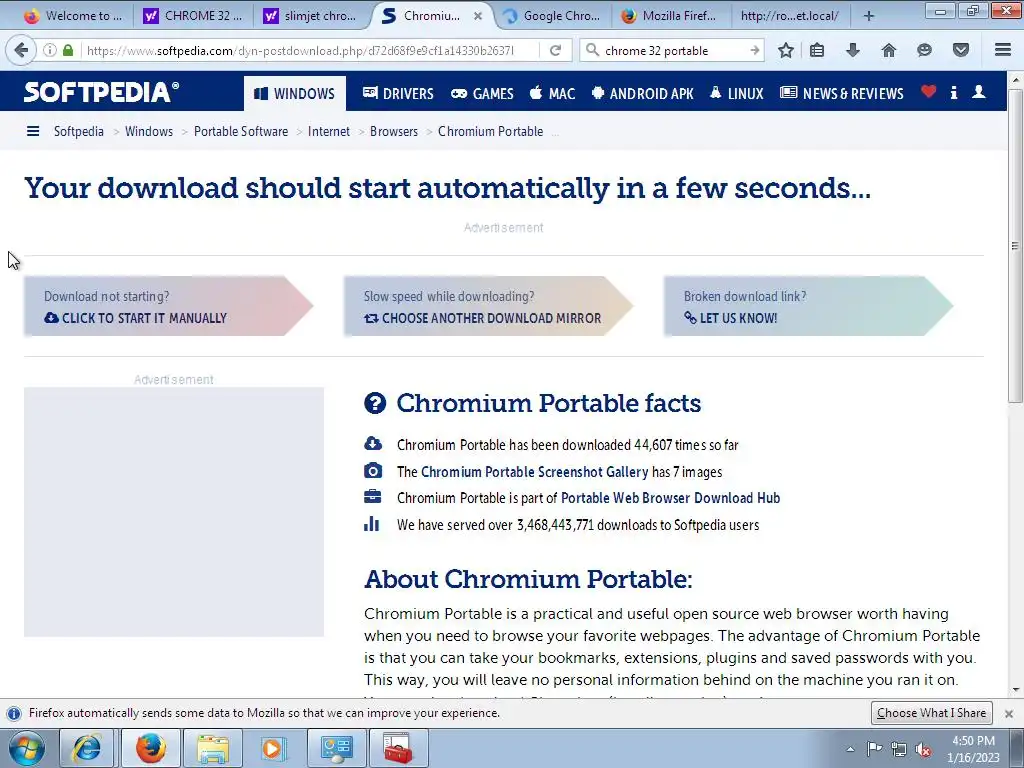
Task: Click Chromium Portable breadcrumb link
Action: 490,131
